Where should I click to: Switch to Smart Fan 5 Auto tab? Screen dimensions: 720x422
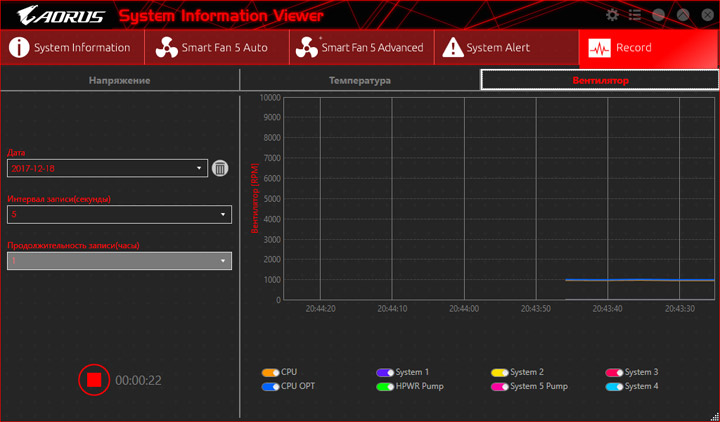click(217, 47)
